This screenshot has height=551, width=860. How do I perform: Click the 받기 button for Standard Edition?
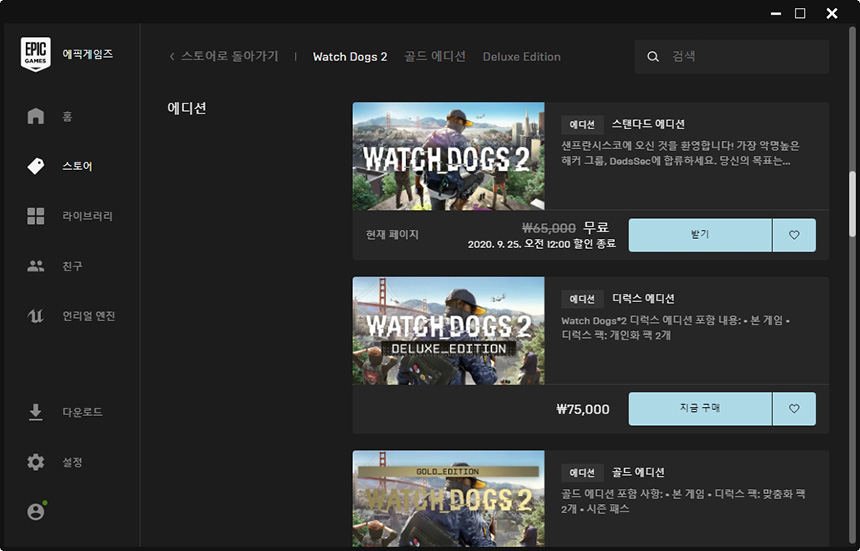point(700,235)
